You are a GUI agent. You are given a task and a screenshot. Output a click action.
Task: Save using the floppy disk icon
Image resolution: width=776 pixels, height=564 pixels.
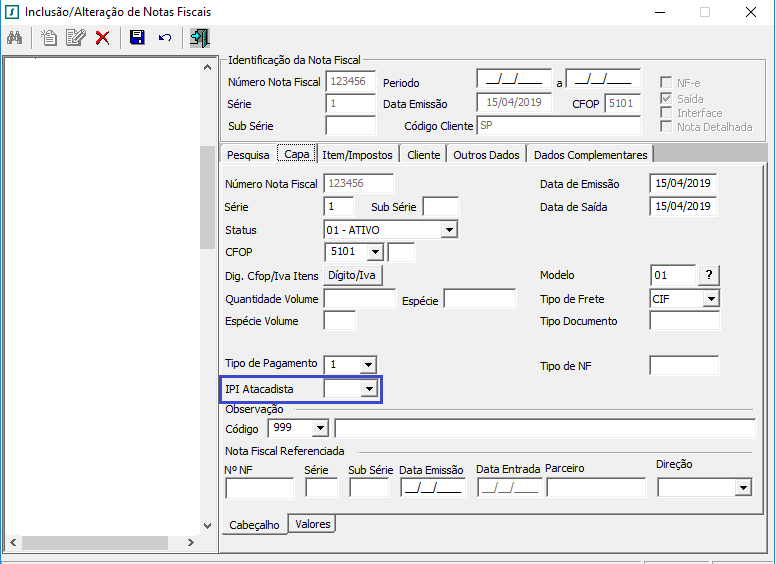coord(137,38)
